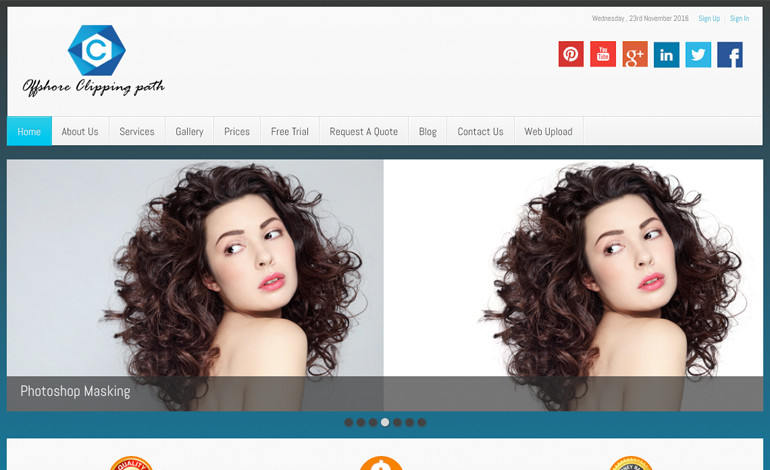The width and height of the screenshot is (770, 470).
Task: Open the Request A Quote menu item
Action: coord(364,131)
